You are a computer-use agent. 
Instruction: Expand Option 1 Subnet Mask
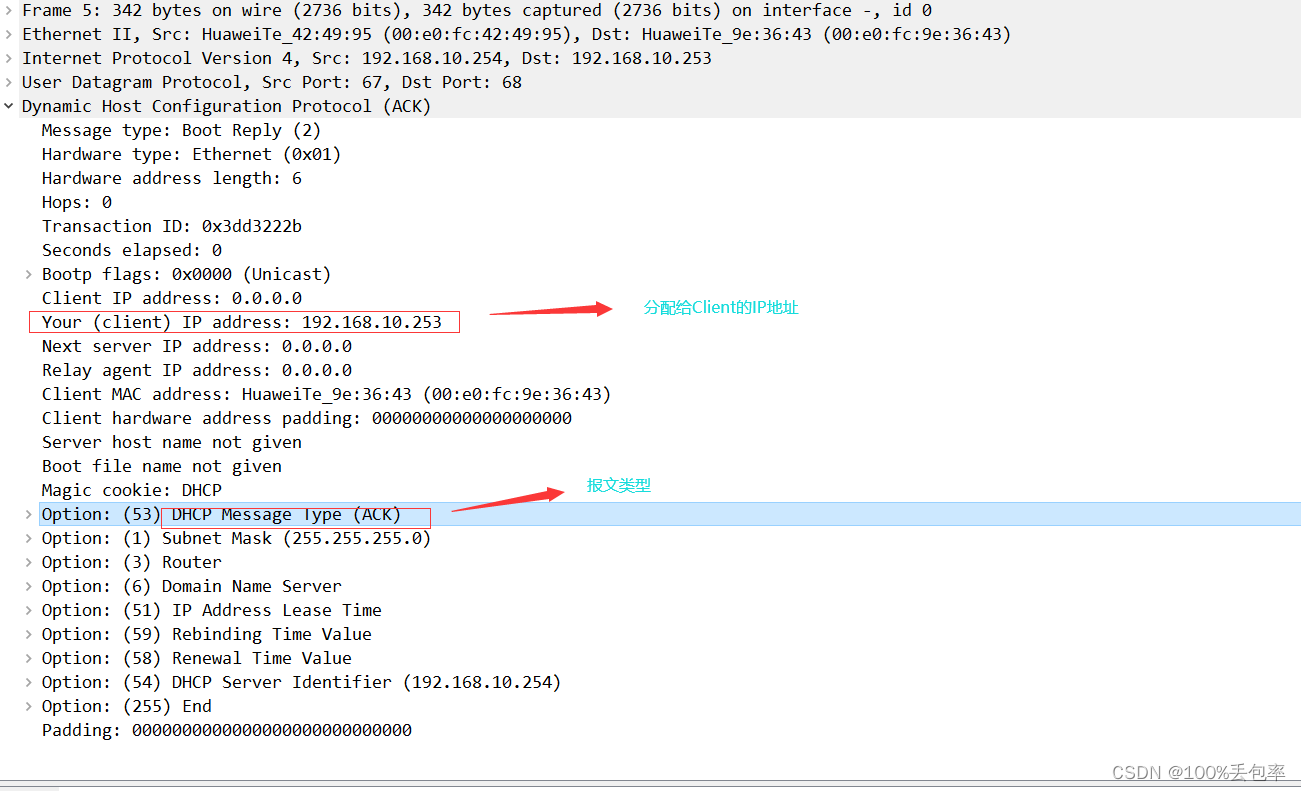29,539
